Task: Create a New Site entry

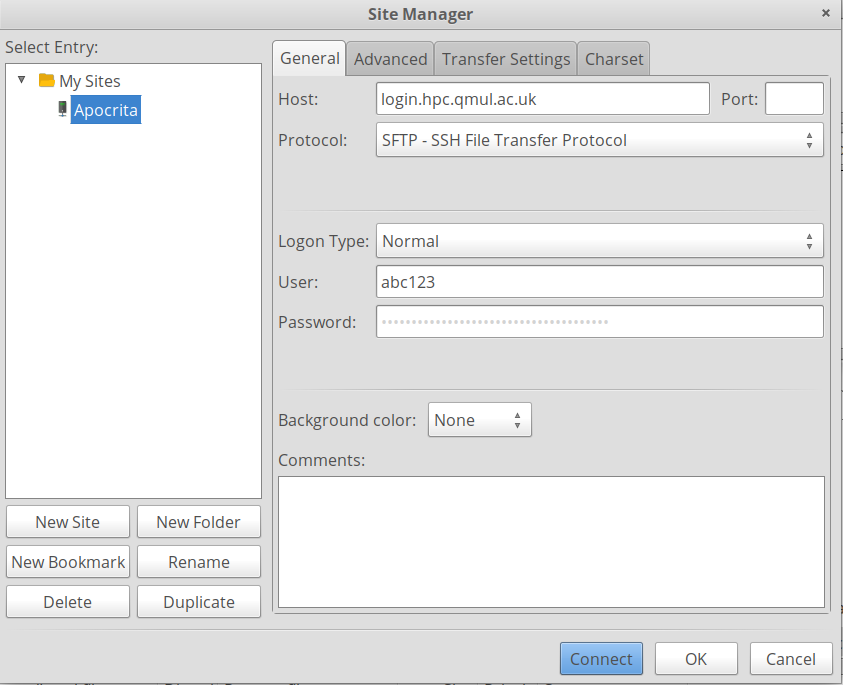Action: [x=67, y=521]
